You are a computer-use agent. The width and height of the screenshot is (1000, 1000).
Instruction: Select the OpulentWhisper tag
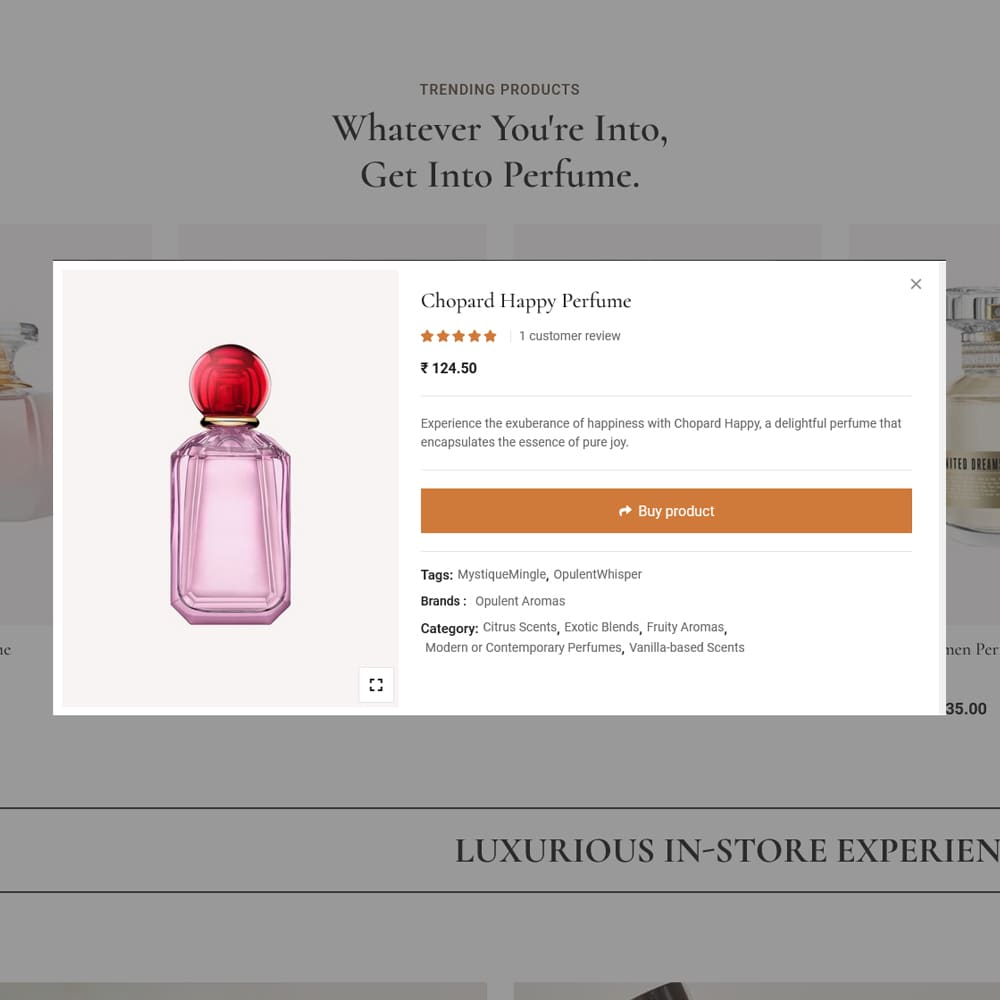[598, 575]
